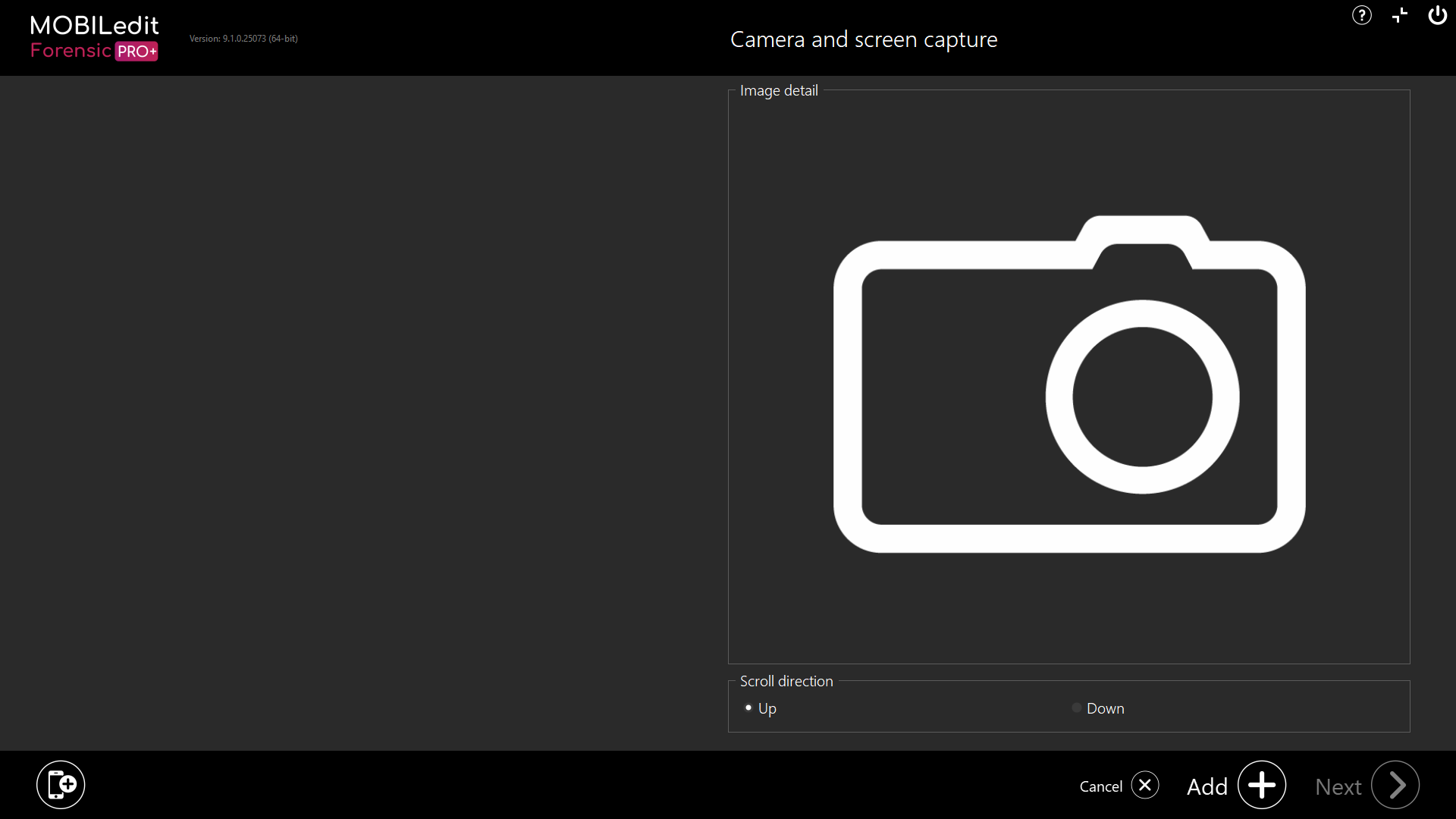Select the Up scroll direction radio
1456x819 pixels.
point(748,708)
